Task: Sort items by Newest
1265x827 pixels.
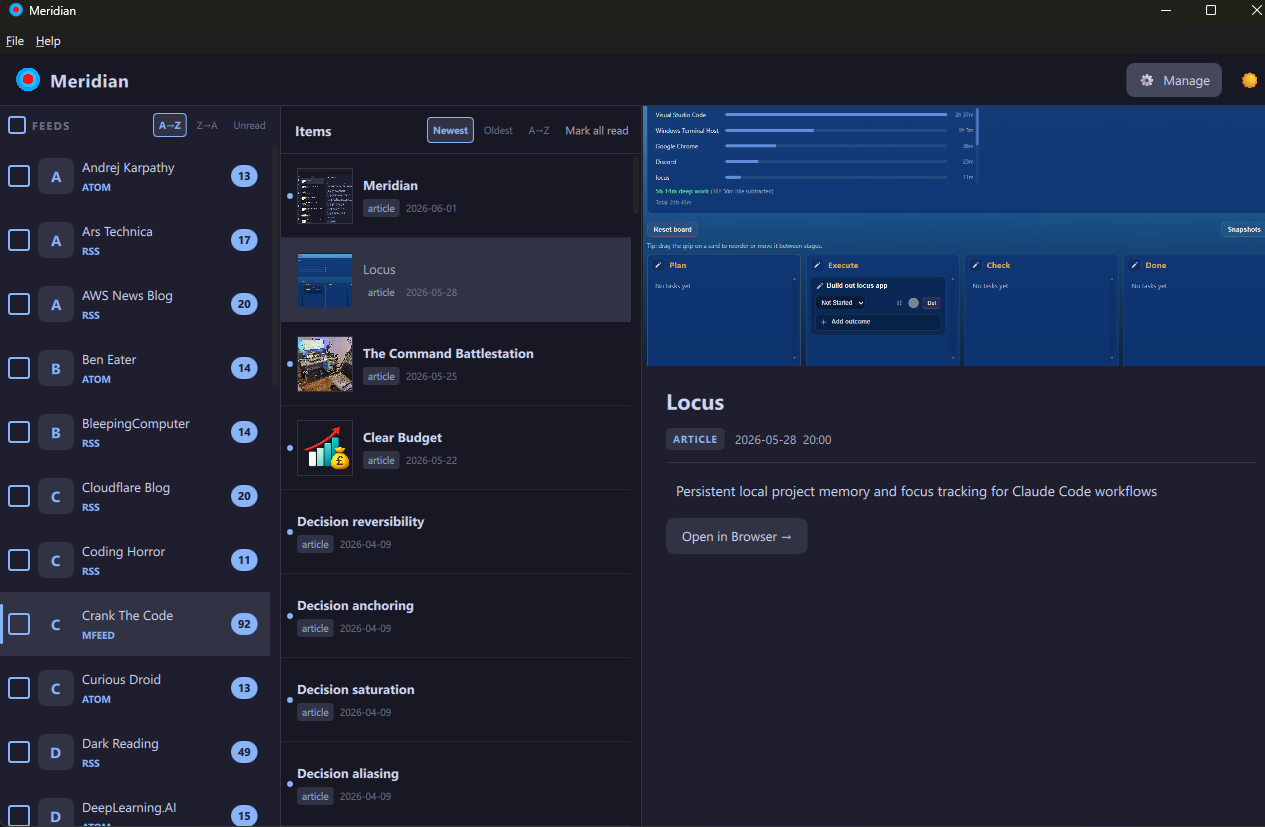Action: (450, 130)
